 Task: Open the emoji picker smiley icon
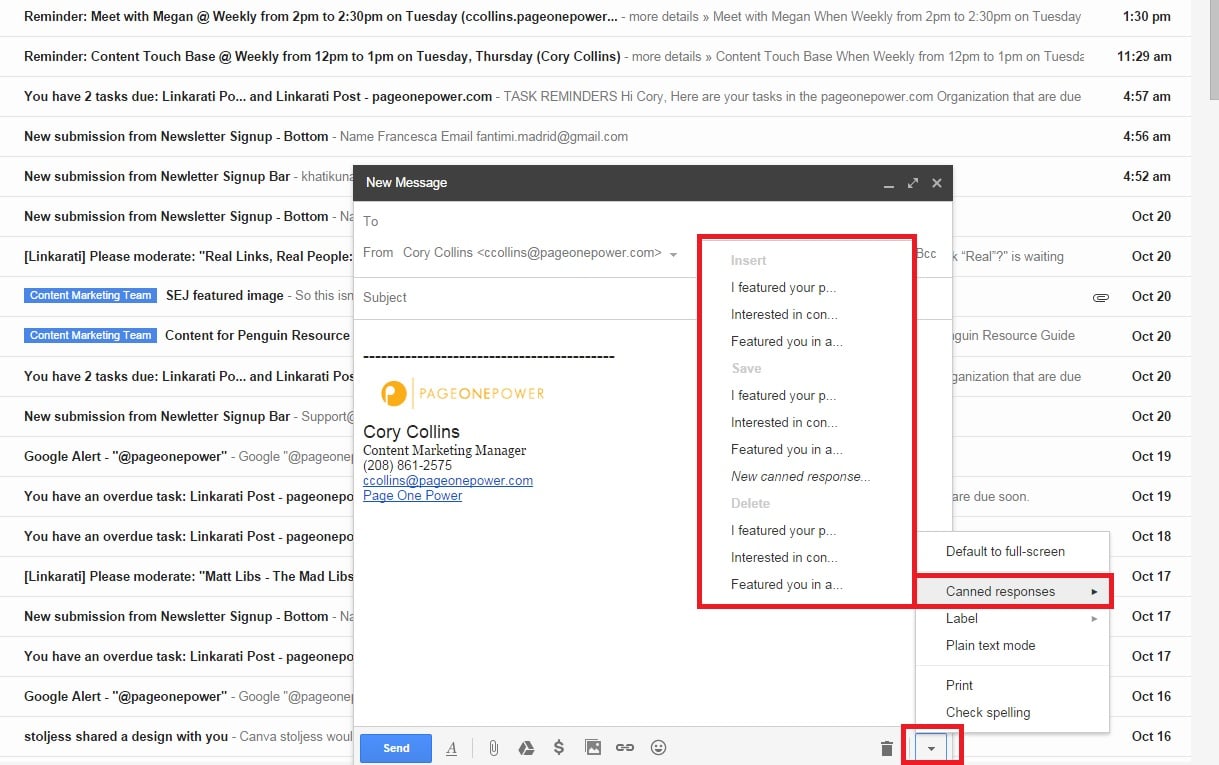tap(658, 748)
